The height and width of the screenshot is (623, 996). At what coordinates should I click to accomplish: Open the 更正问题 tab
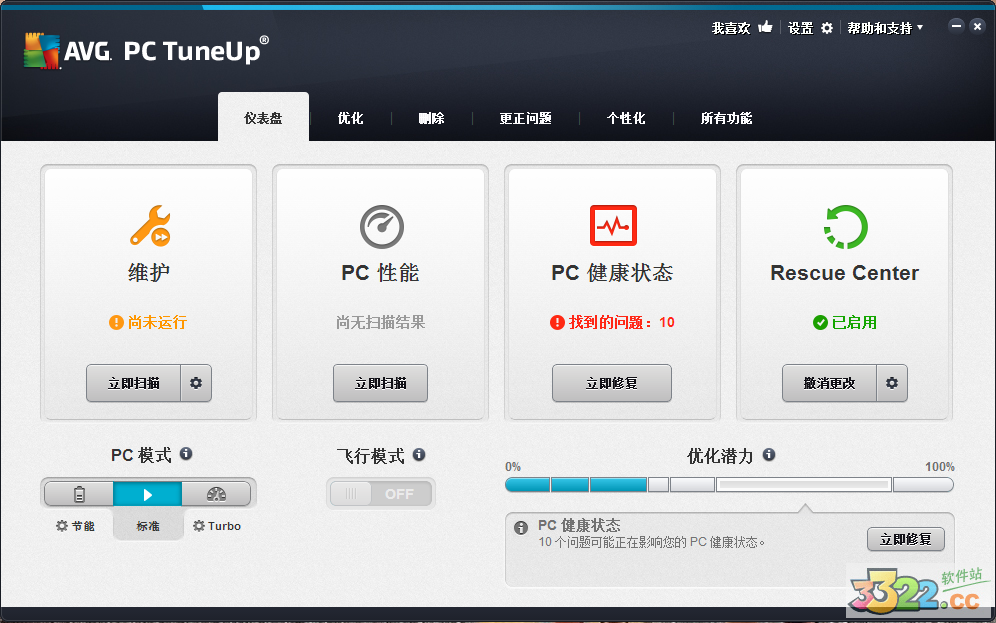coord(525,118)
